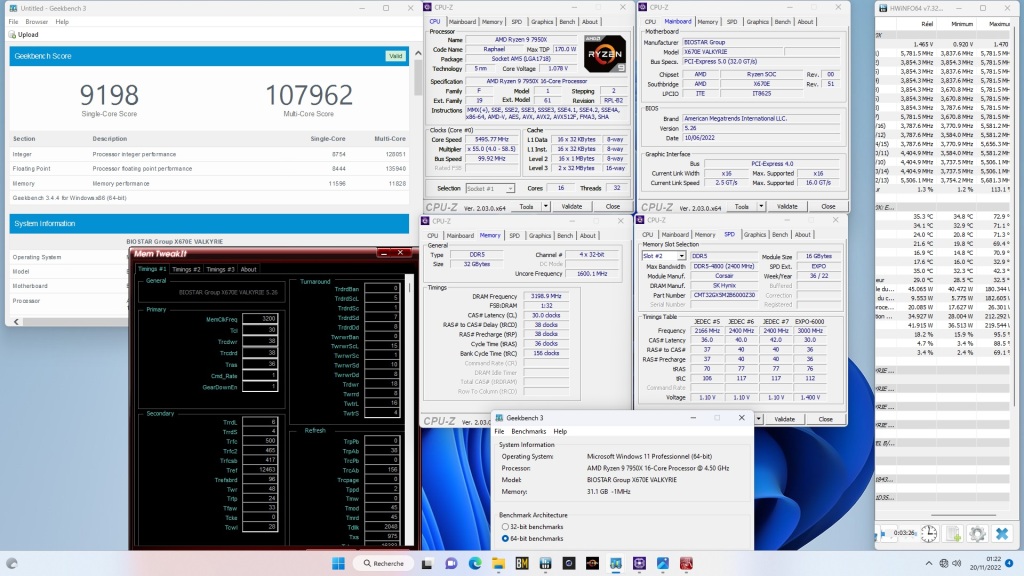1024x576 pixels.
Task: Open File Explorer from the taskbar
Action: coord(498,563)
